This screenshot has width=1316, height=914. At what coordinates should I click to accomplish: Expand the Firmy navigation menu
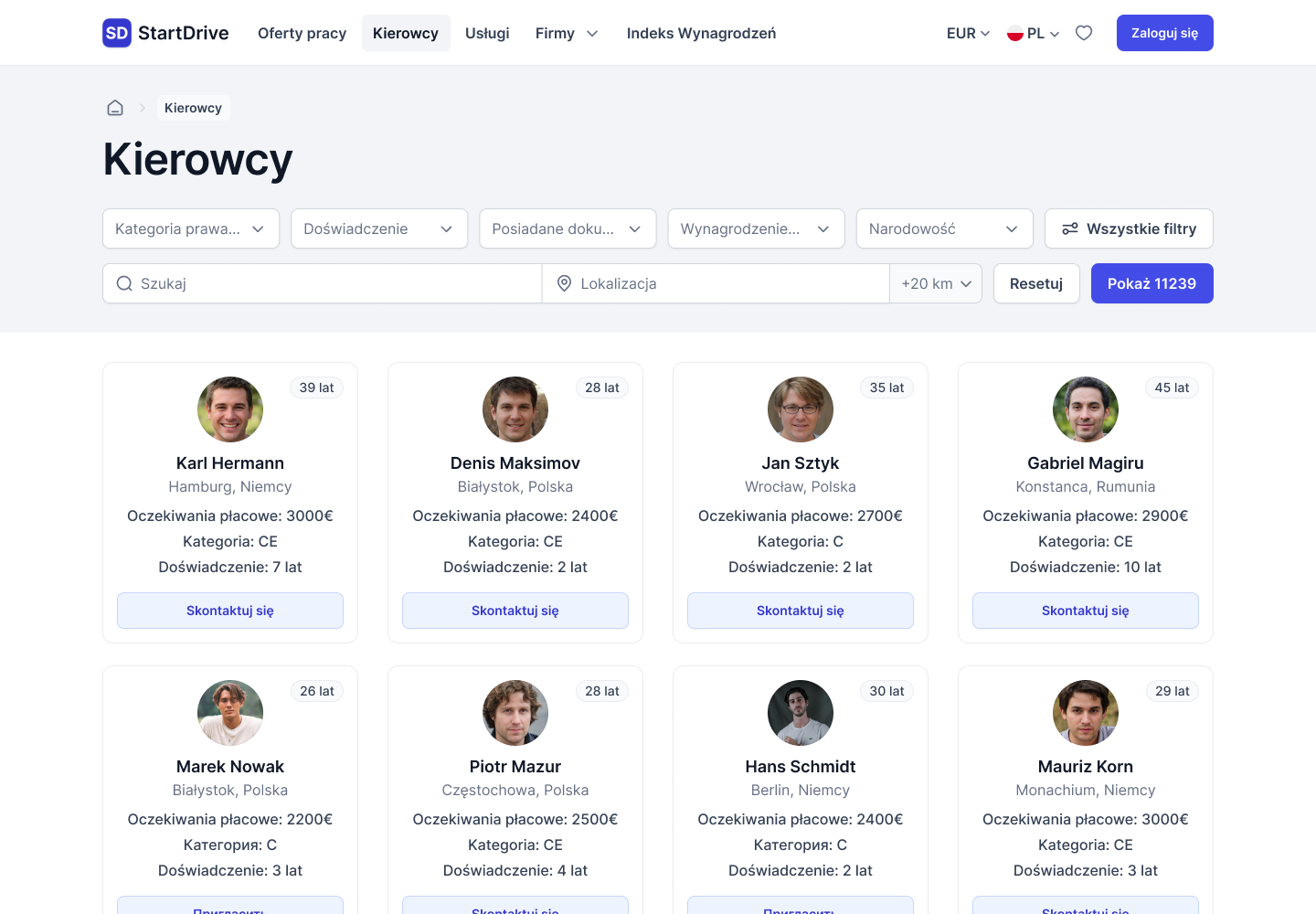(x=566, y=33)
